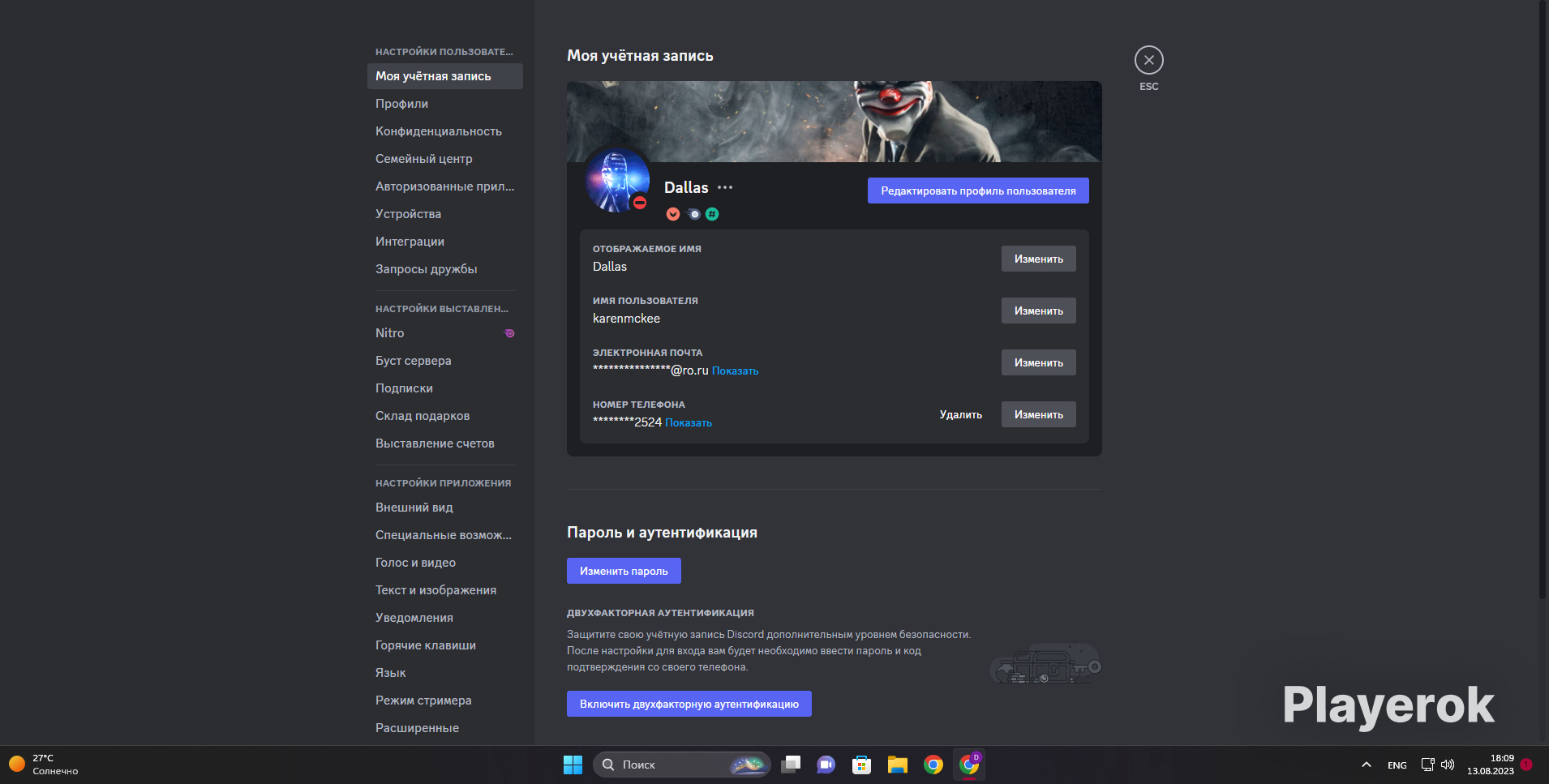
Task: Click 'Удалить' to remove the phone number
Action: (x=961, y=414)
